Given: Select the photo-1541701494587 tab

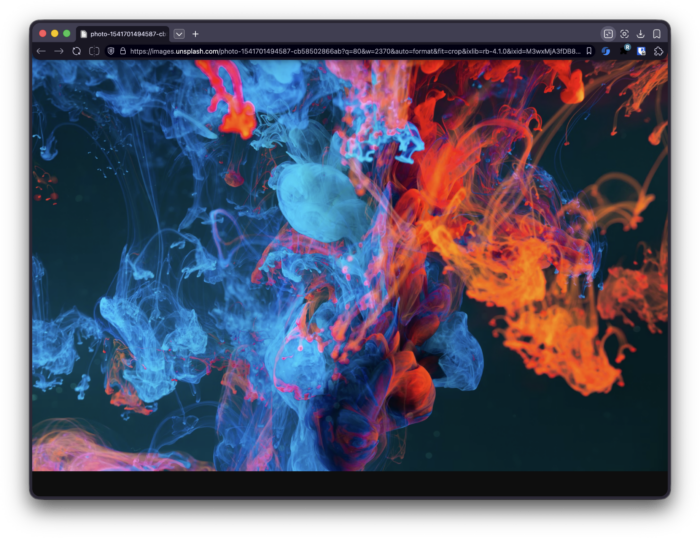Looking at the screenshot, I should pos(124,34).
